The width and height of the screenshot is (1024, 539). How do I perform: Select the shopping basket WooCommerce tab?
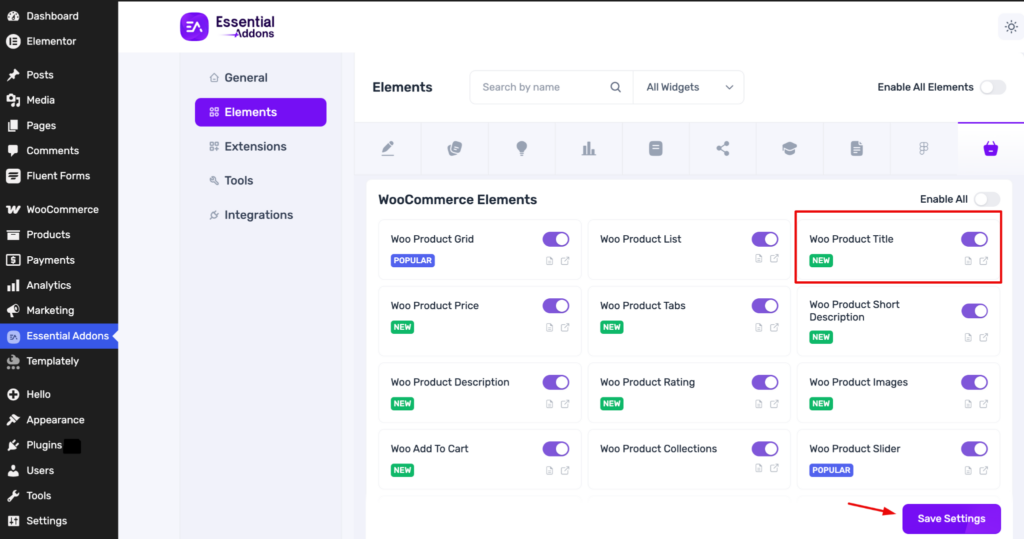(991, 148)
